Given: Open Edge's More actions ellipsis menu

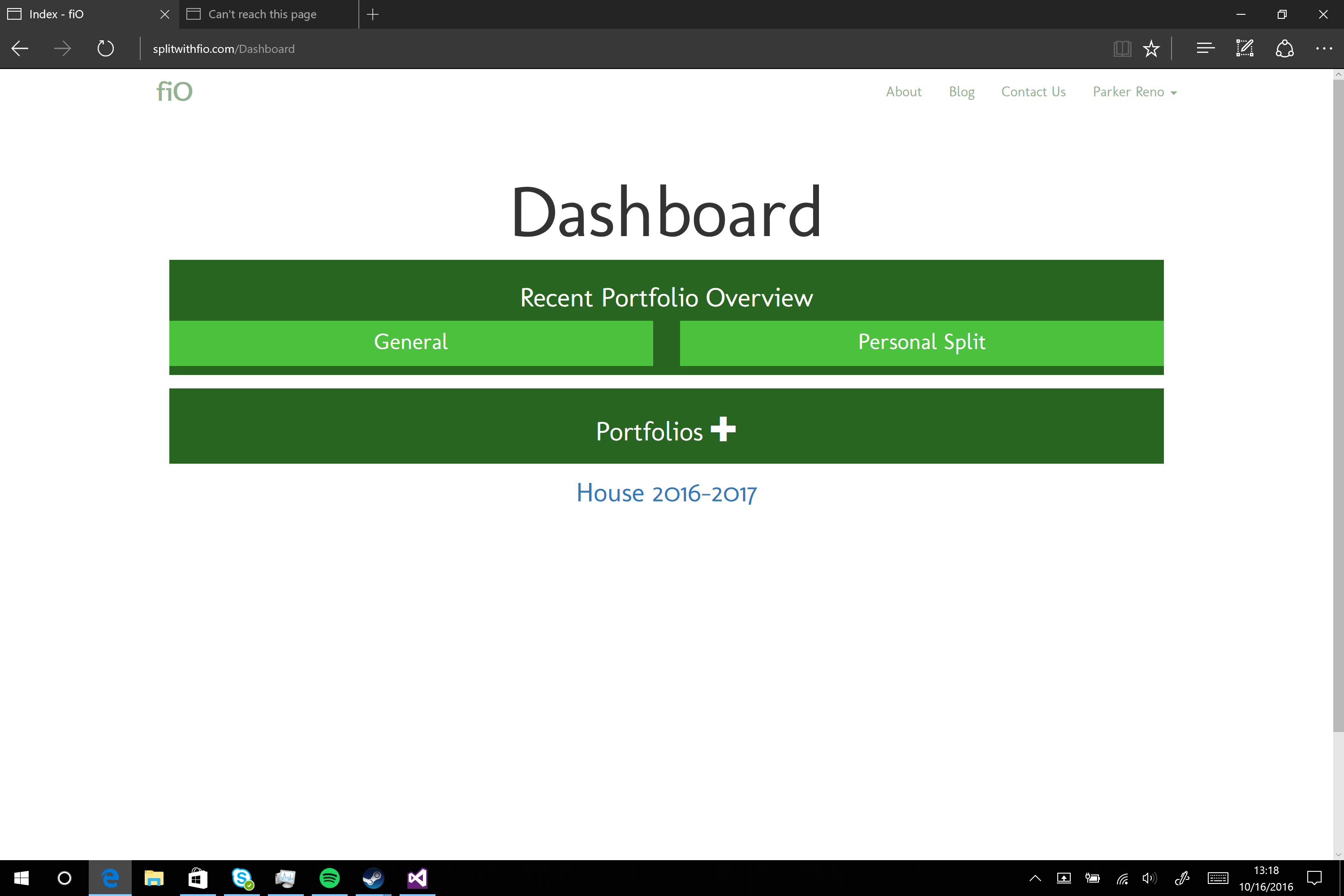Looking at the screenshot, I should click(x=1323, y=48).
